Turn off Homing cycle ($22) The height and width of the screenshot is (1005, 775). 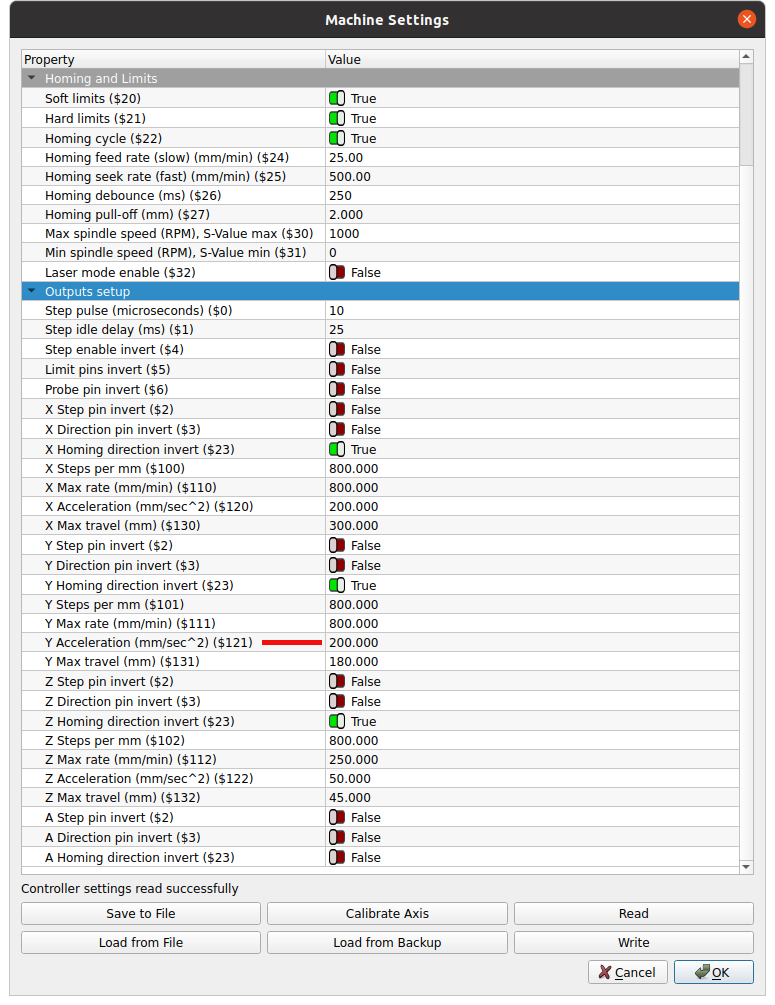tap(337, 139)
